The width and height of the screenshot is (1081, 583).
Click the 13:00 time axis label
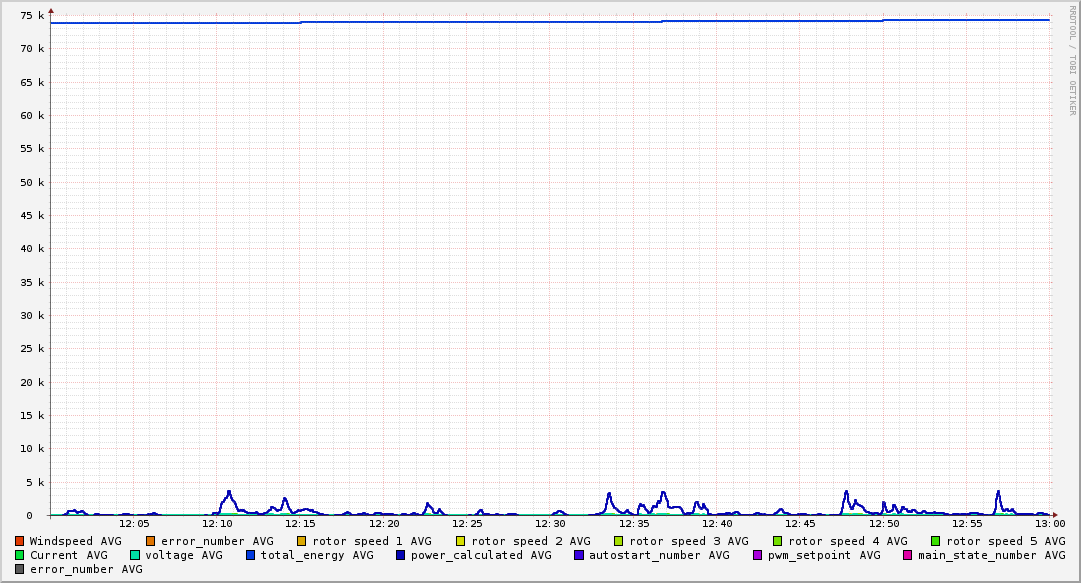(1049, 523)
